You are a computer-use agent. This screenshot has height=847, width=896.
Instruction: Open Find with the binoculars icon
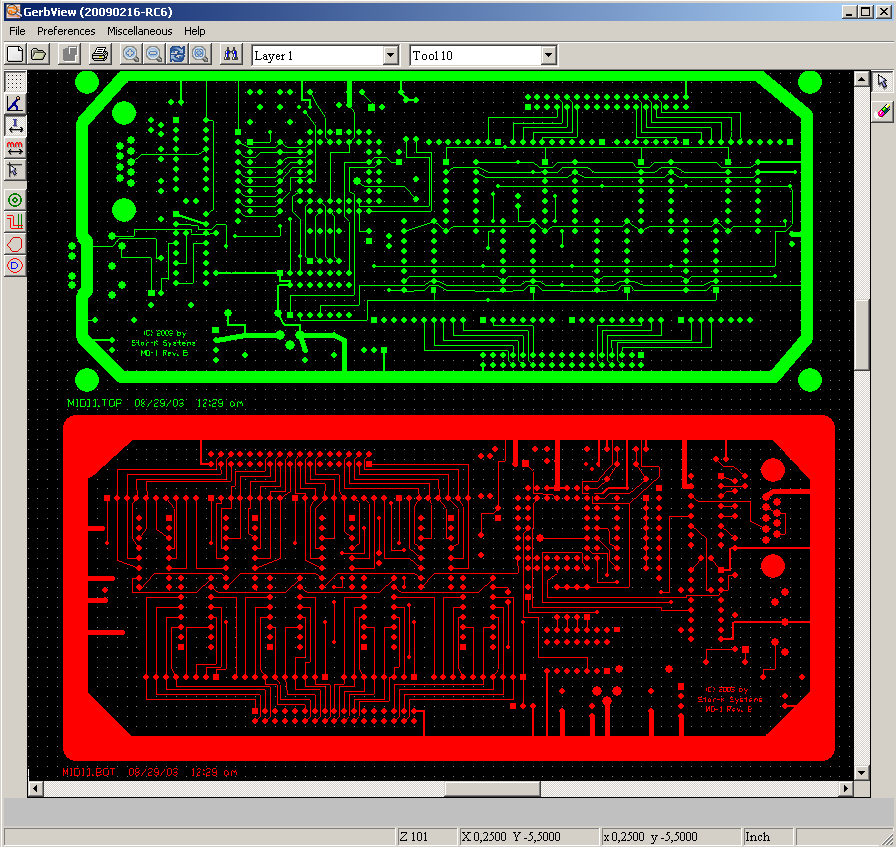pos(231,55)
